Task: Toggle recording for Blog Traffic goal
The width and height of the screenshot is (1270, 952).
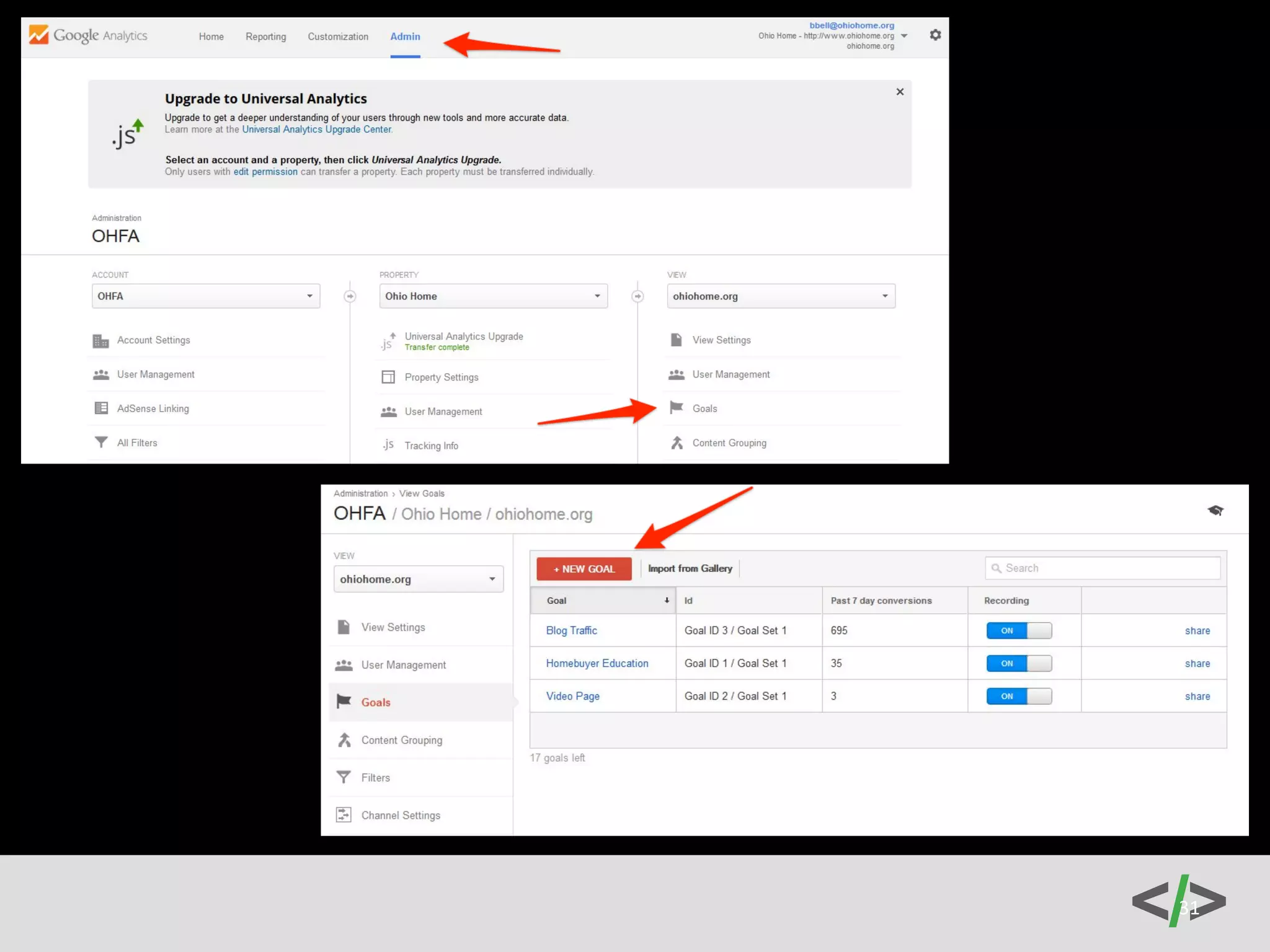Action: click(x=1019, y=630)
